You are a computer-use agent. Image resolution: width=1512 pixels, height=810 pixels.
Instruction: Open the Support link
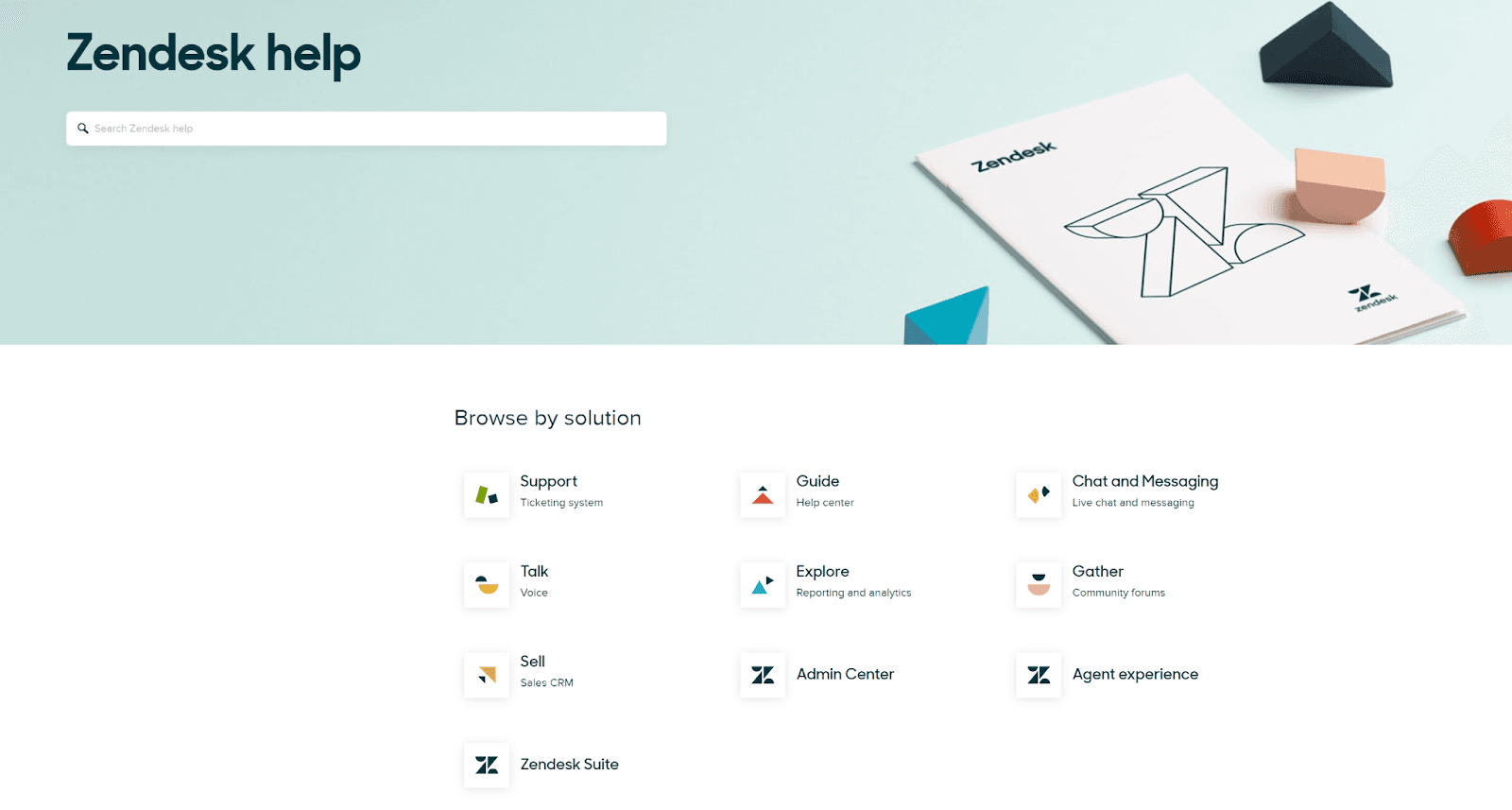(548, 481)
